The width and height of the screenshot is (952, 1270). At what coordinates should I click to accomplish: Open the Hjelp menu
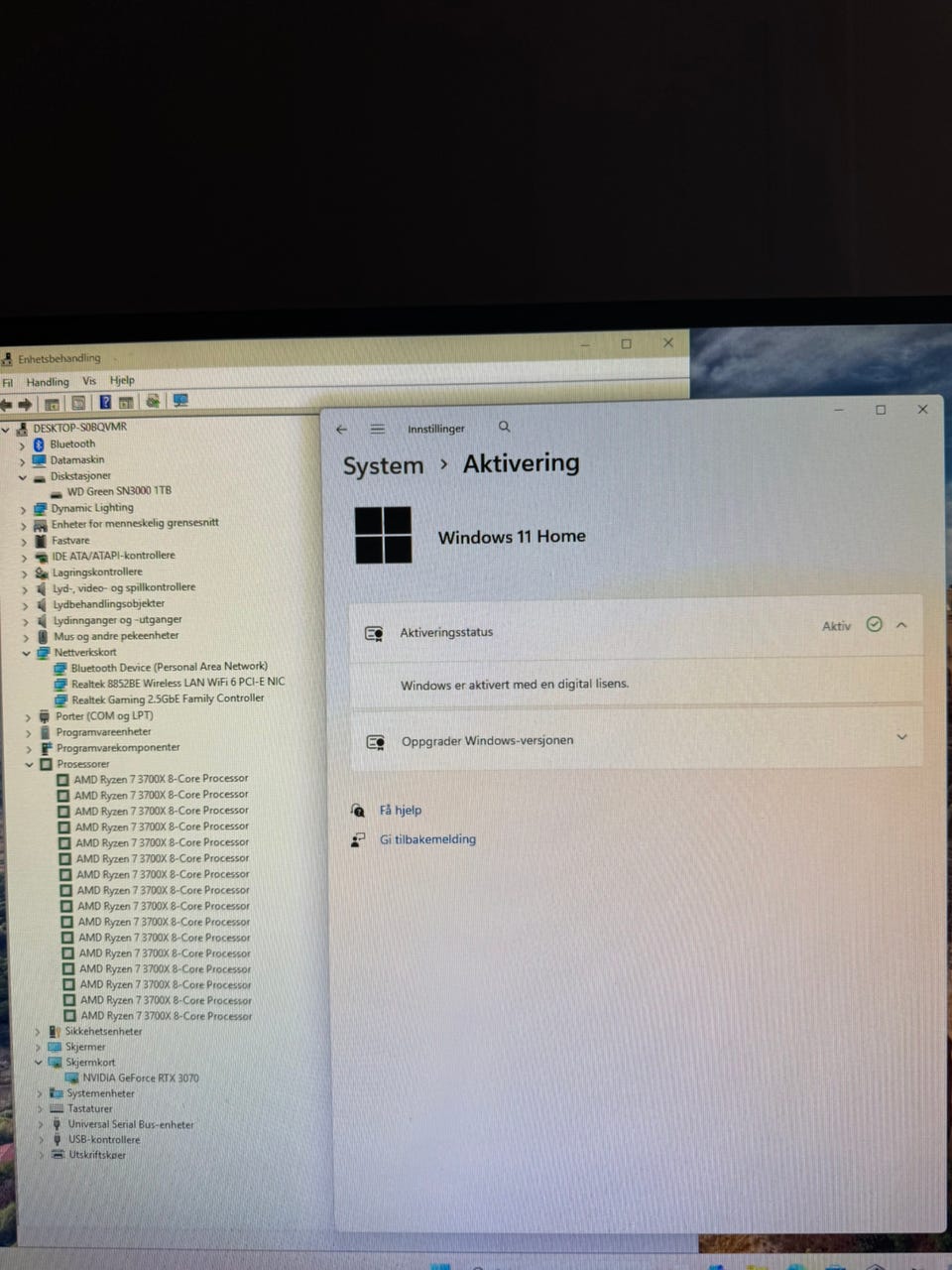point(122,380)
